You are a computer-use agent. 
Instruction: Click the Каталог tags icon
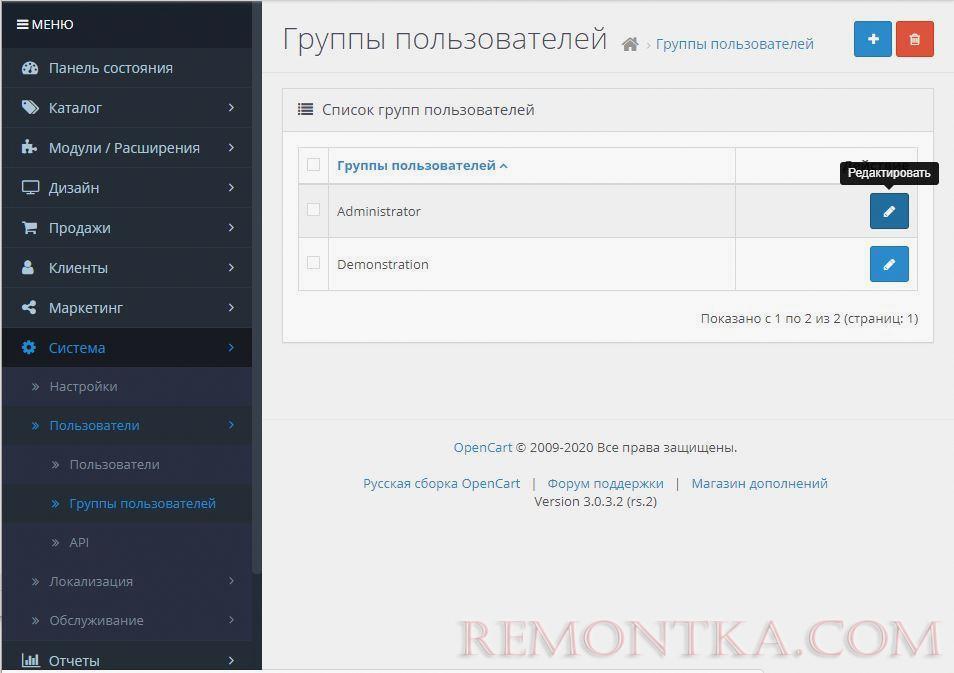coord(30,108)
